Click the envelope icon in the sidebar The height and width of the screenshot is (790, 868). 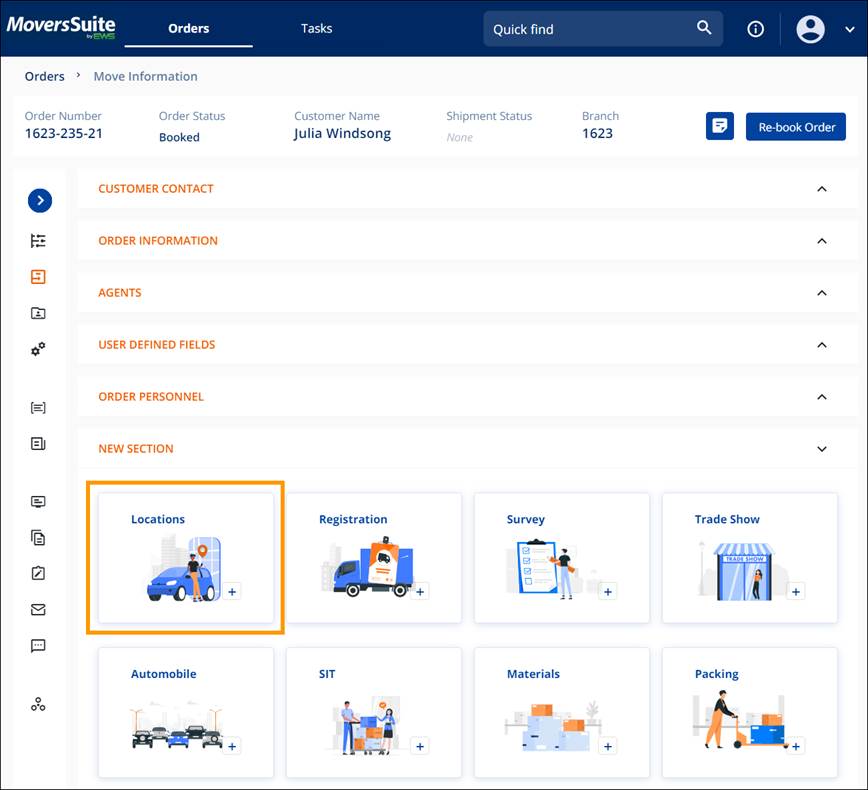click(37, 609)
